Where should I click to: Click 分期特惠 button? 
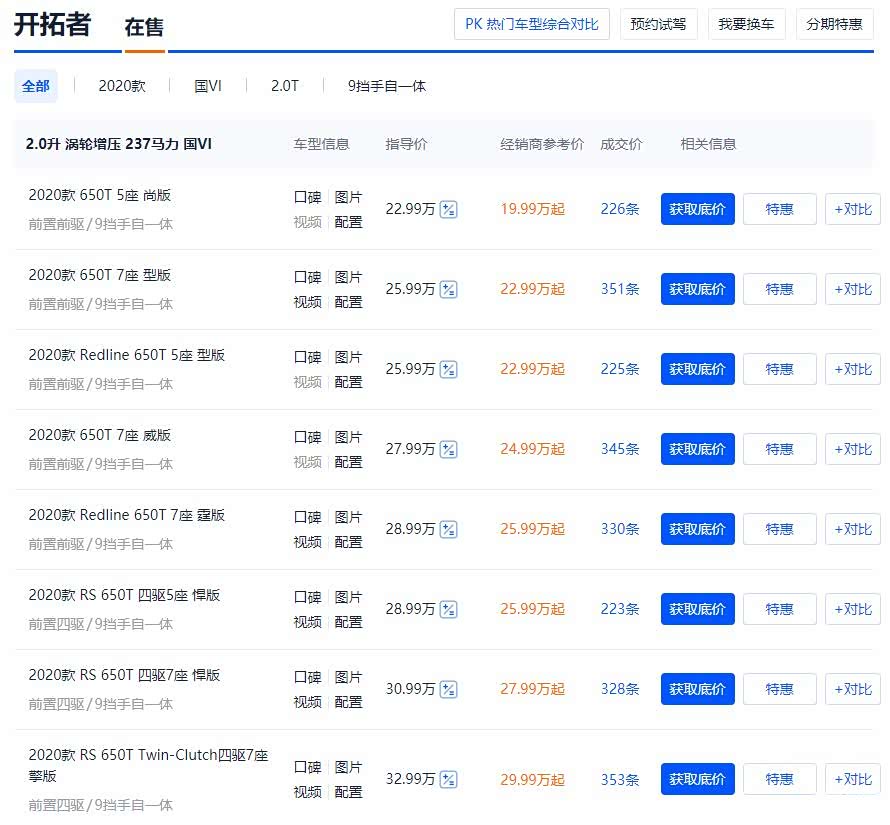click(x=834, y=24)
